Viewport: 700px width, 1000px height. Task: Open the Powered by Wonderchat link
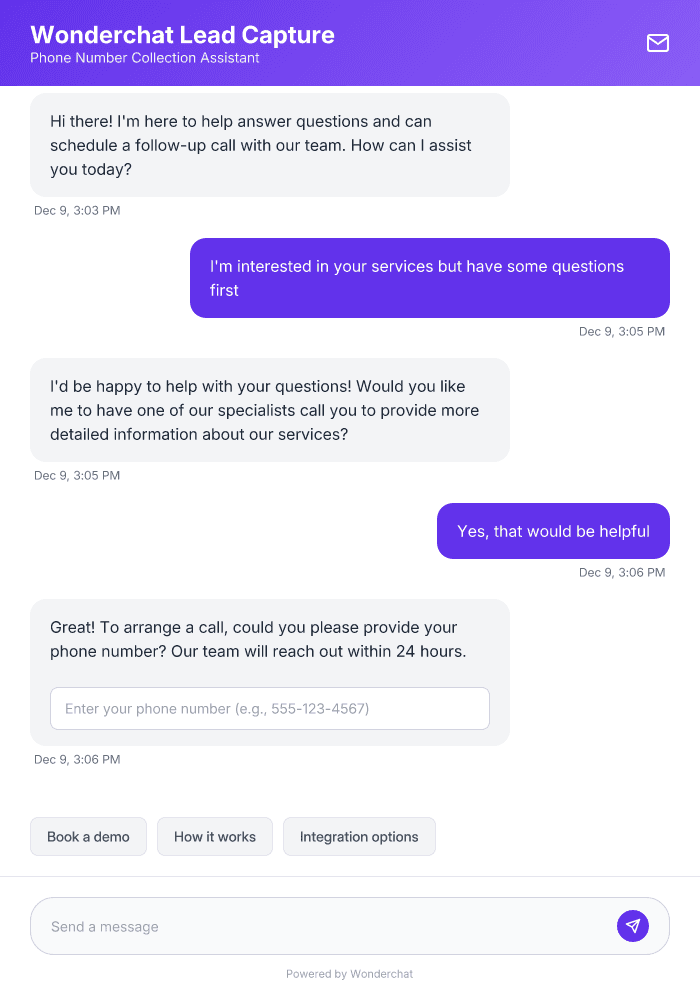349,973
